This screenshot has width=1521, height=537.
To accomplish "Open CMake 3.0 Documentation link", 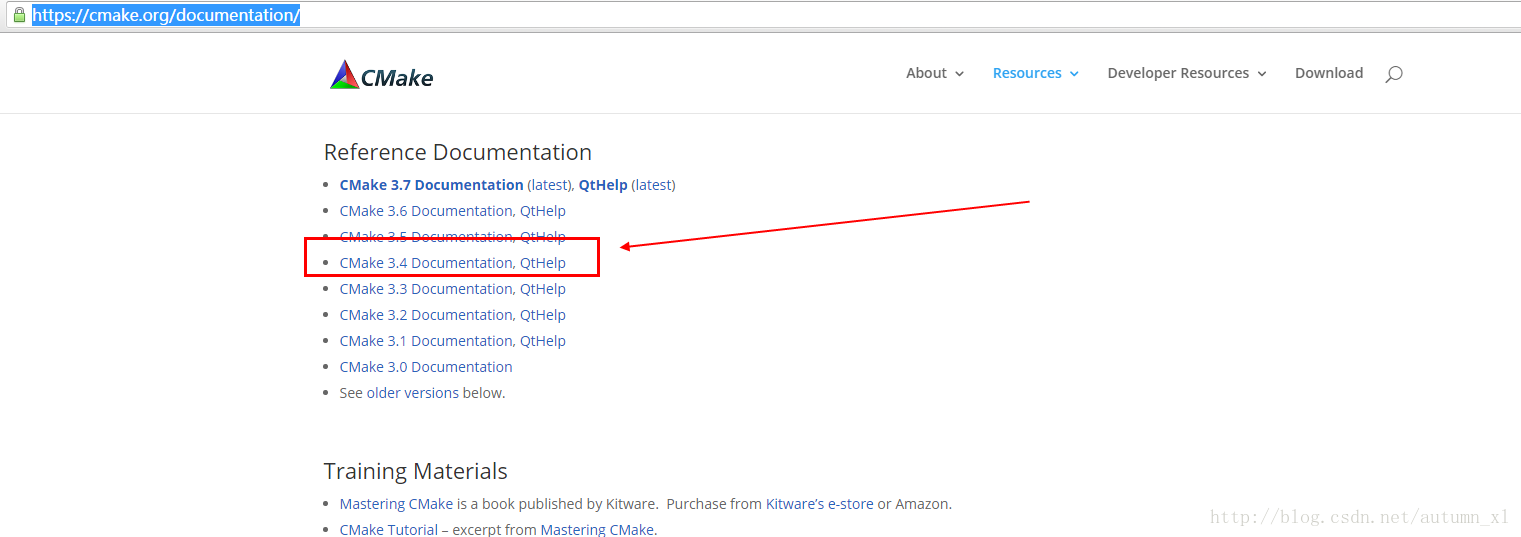I will 426,367.
